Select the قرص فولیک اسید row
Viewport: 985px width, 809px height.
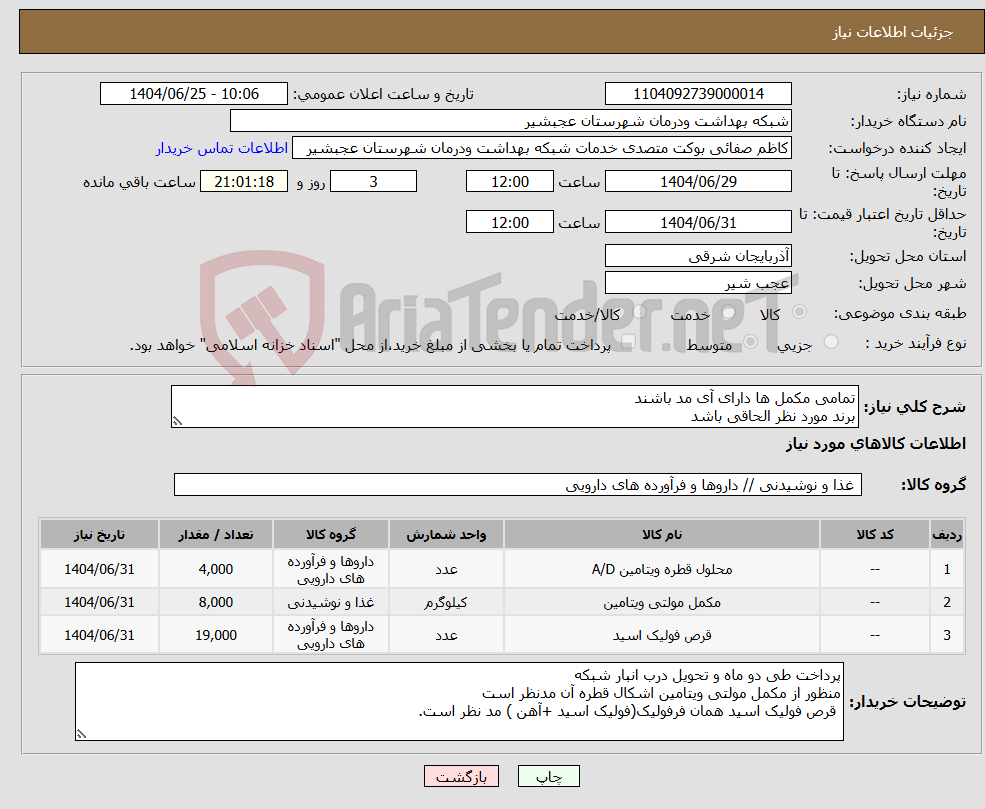pyautogui.click(x=502, y=635)
